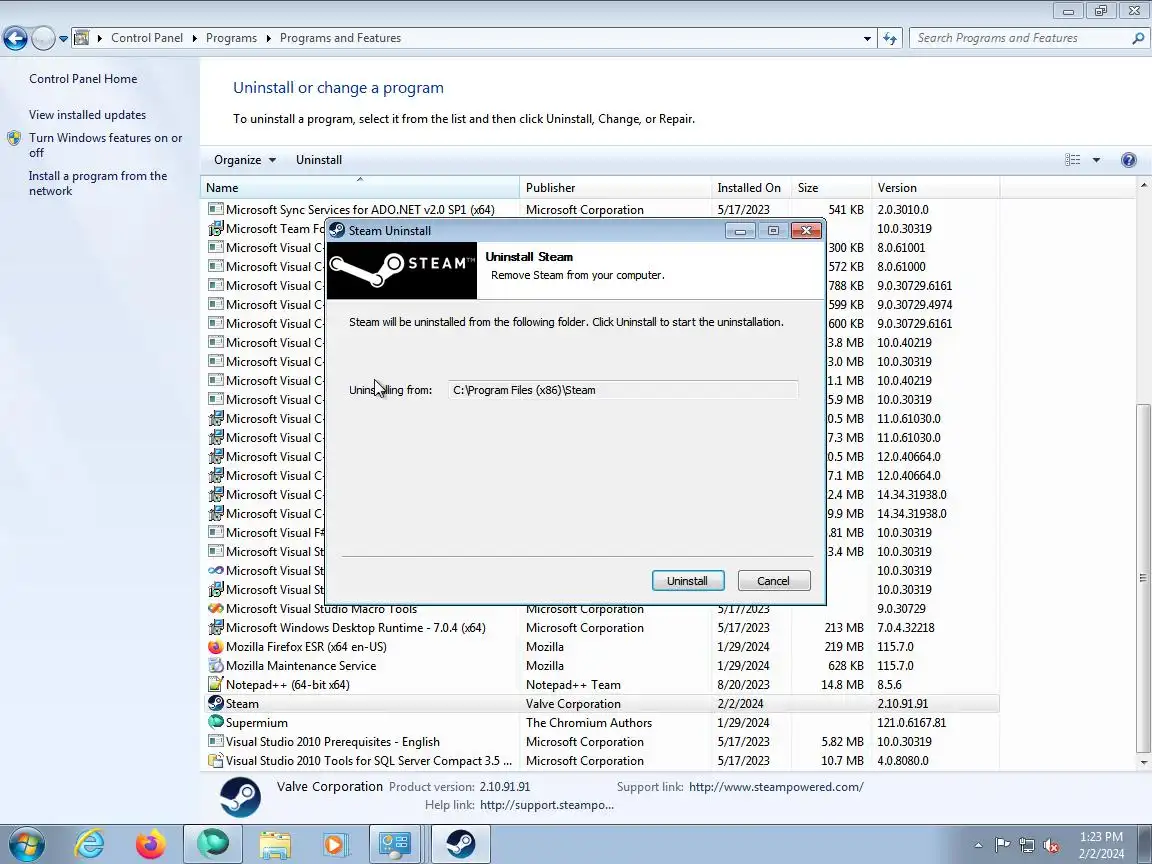Expand the view options dropdown arrow
This screenshot has height=864, width=1152.
click(1096, 159)
